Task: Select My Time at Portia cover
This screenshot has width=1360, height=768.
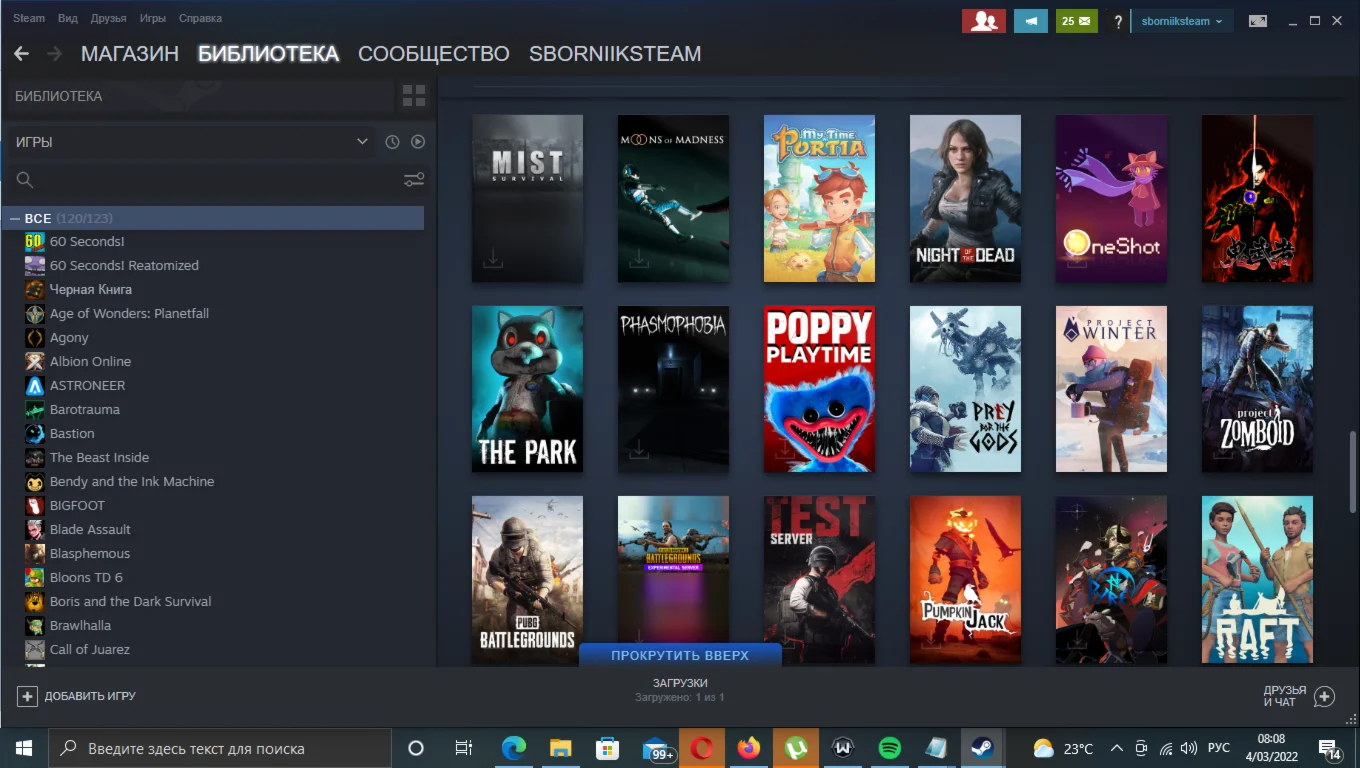Action: pos(819,198)
